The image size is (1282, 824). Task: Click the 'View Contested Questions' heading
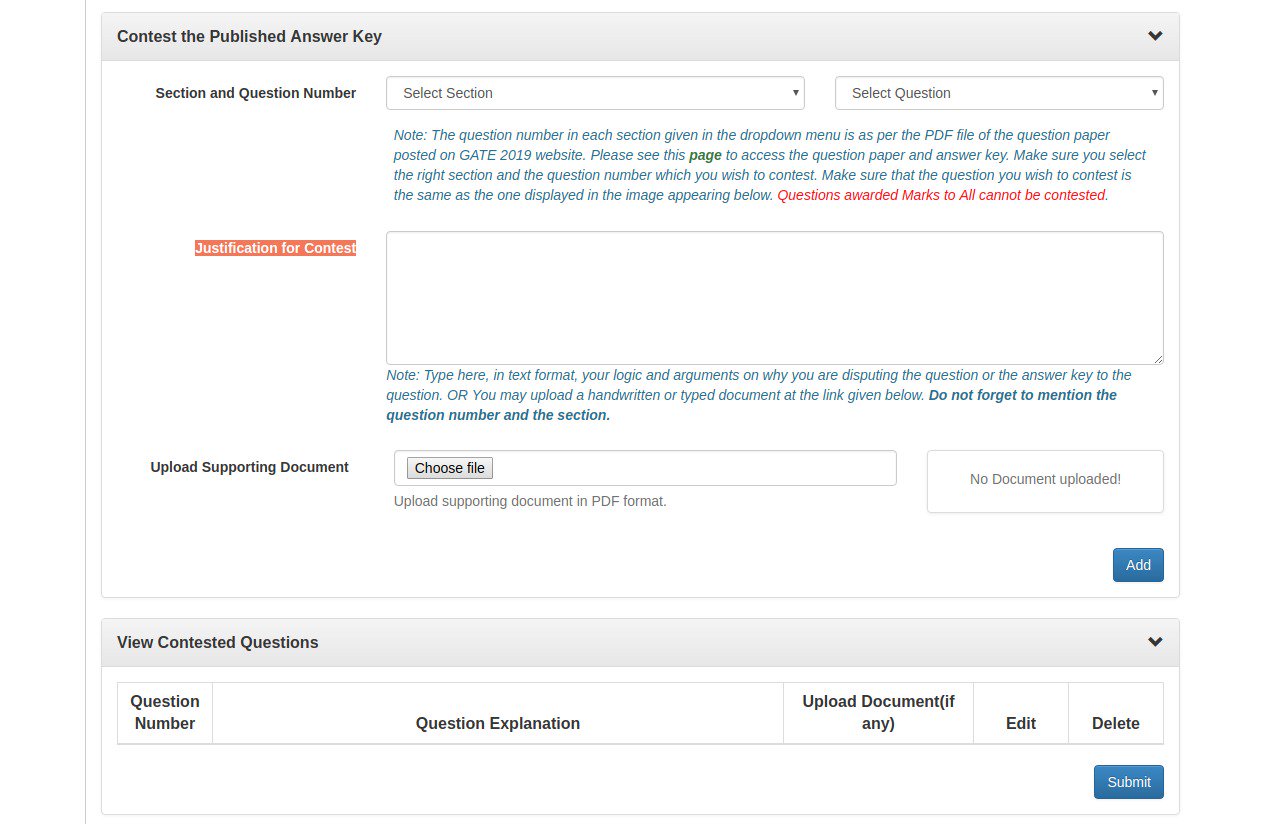[x=218, y=642]
